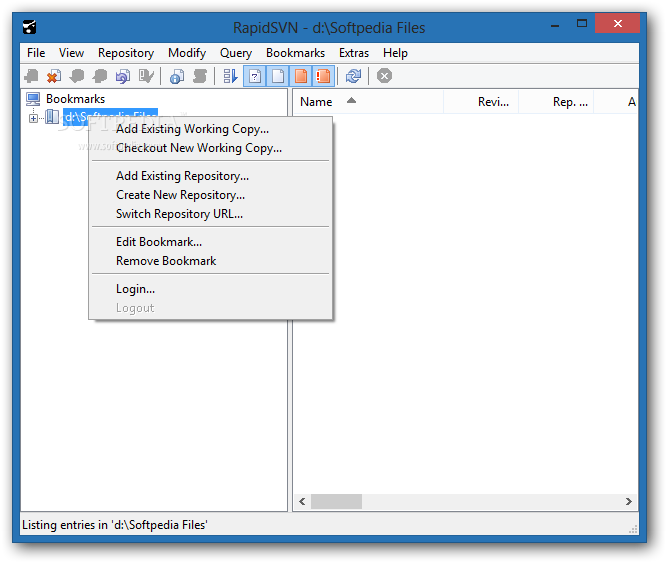Open the Help menu
Image resolution: width=667 pixels, height=563 pixels.
(396, 53)
